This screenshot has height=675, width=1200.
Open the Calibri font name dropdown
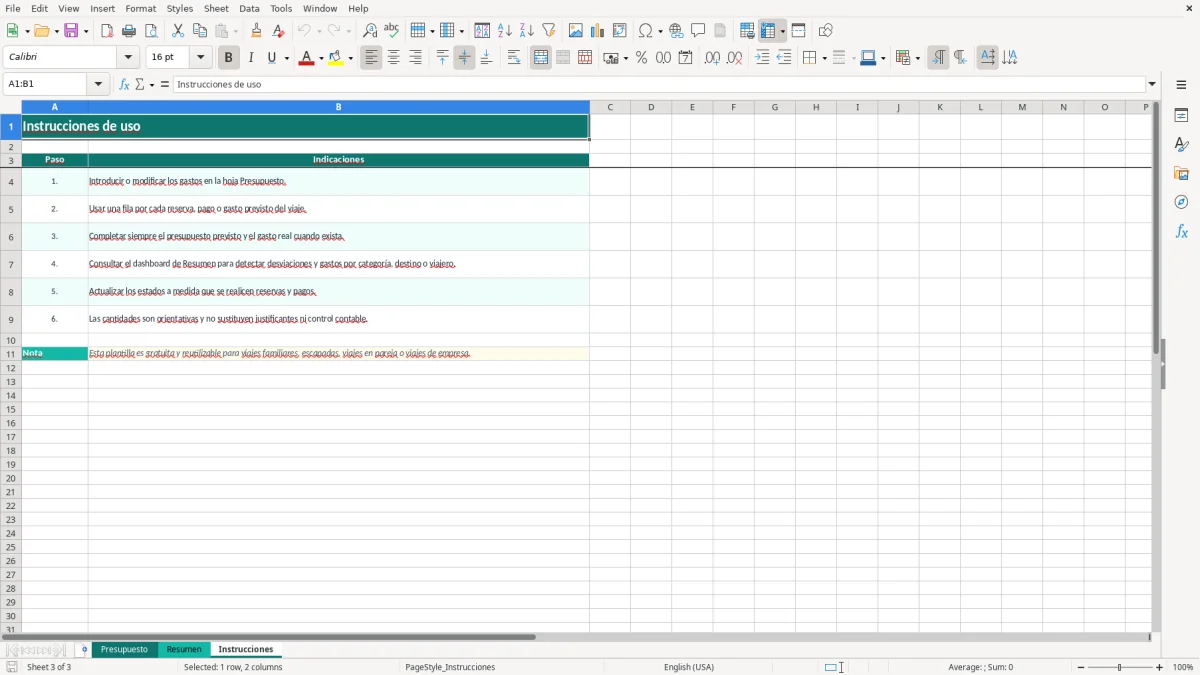click(x=128, y=58)
